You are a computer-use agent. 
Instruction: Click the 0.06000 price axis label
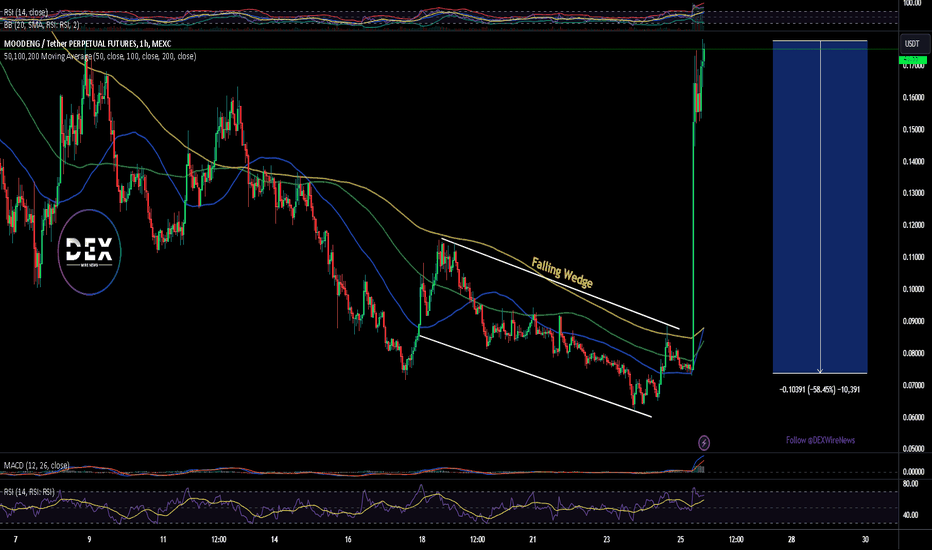(914, 417)
